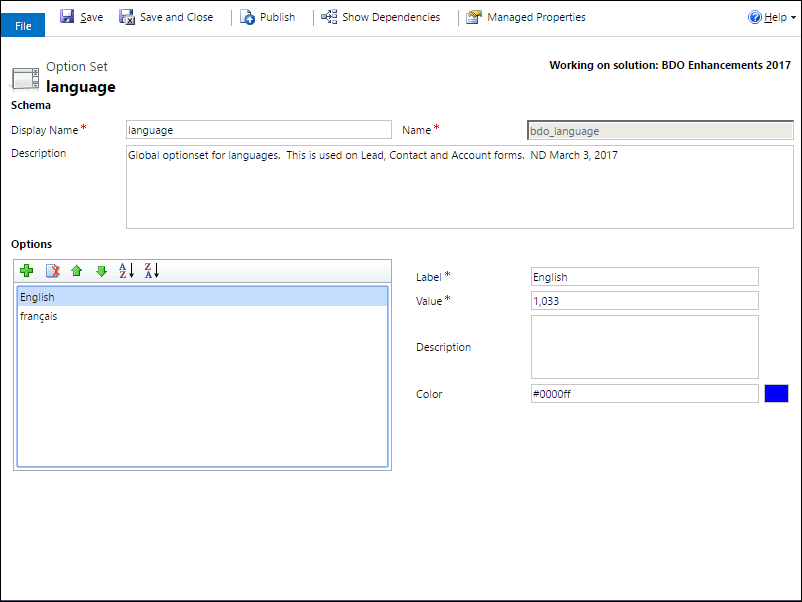Move English option up with green arrow
The width and height of the screenshot is (802, 602).
coord(76,270)
